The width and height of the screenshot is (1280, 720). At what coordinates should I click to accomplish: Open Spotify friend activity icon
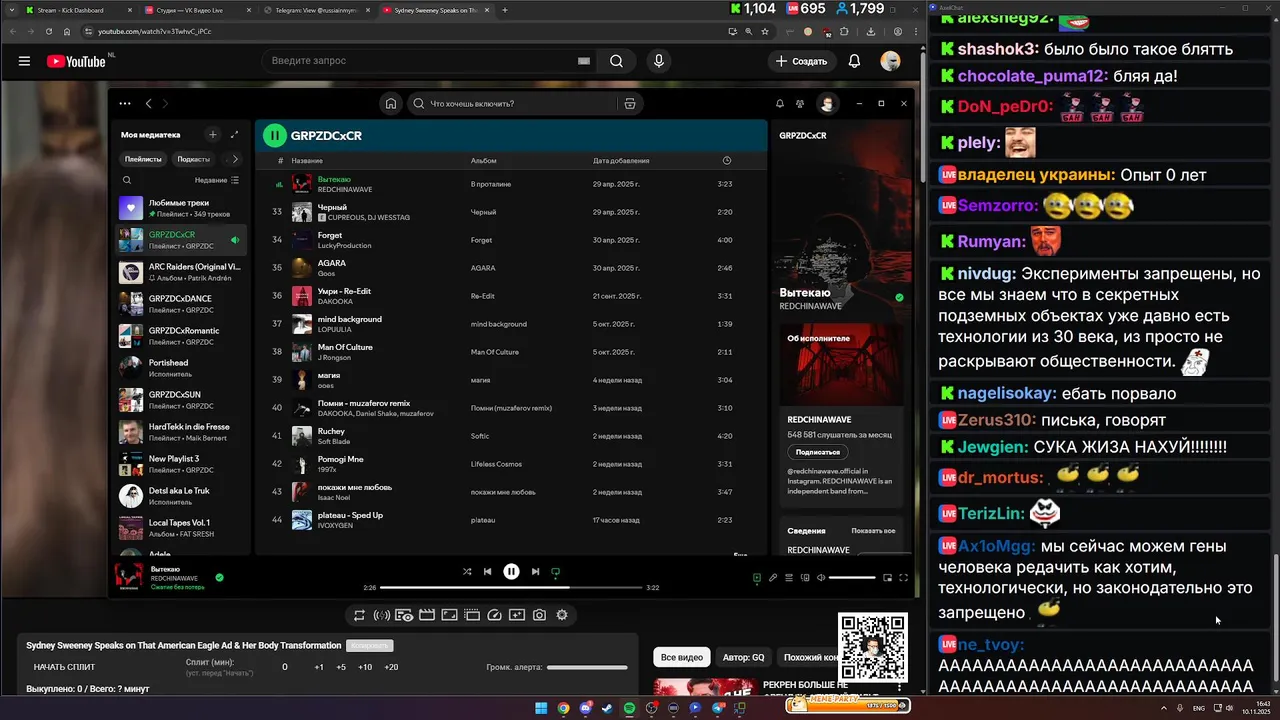800,103
